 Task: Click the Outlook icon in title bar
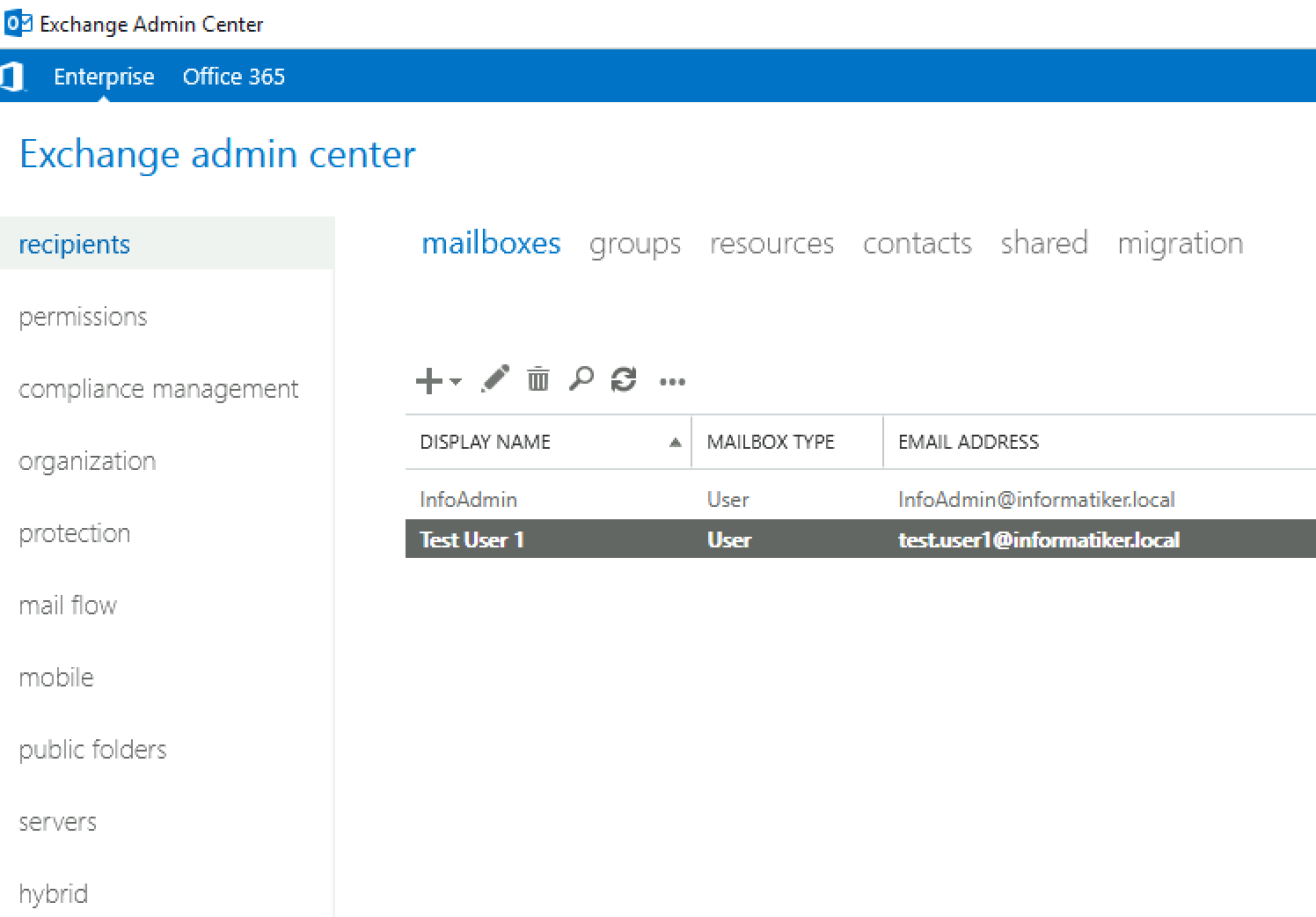point(18,24)
